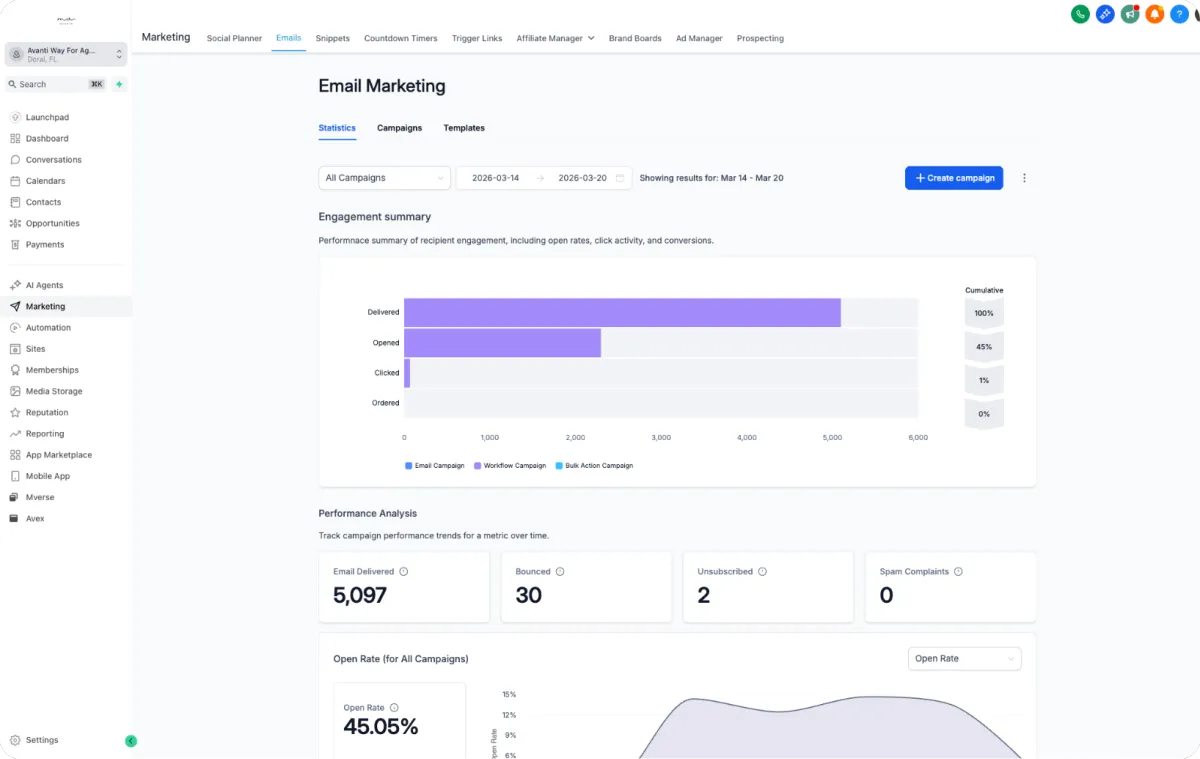Expand the Open Rate metric dropdown
Screen dimensions: 1200x759
point(964,658)
